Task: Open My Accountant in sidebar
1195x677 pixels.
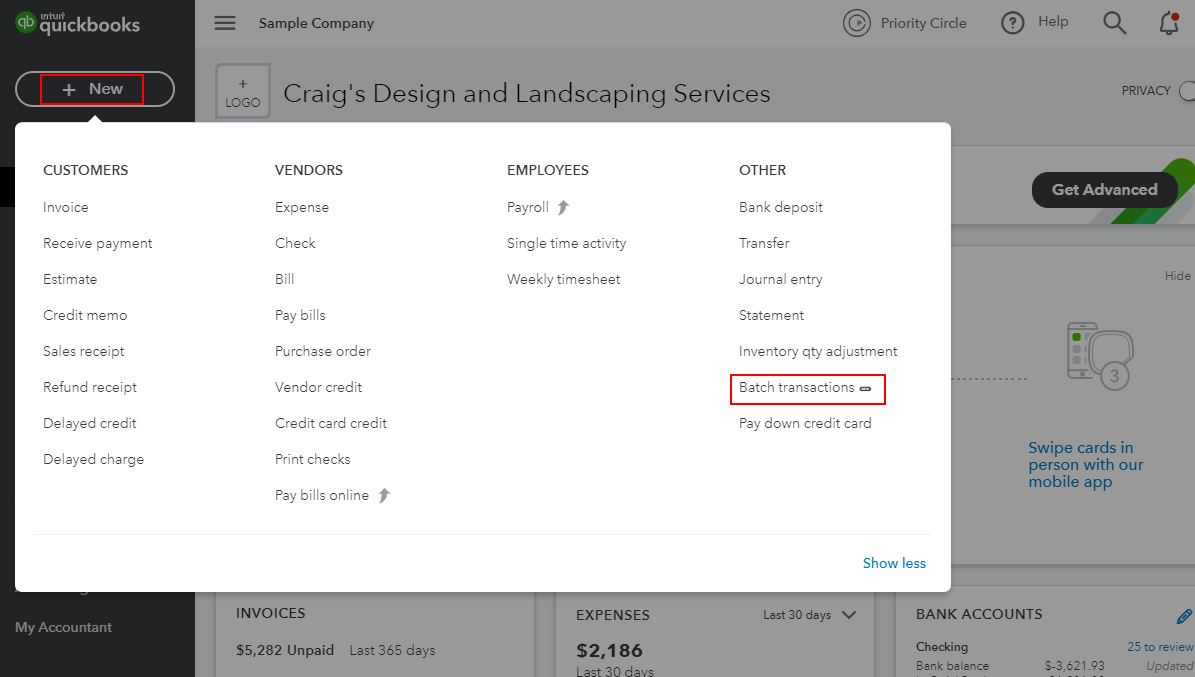Action: click(x=63, y=627)
